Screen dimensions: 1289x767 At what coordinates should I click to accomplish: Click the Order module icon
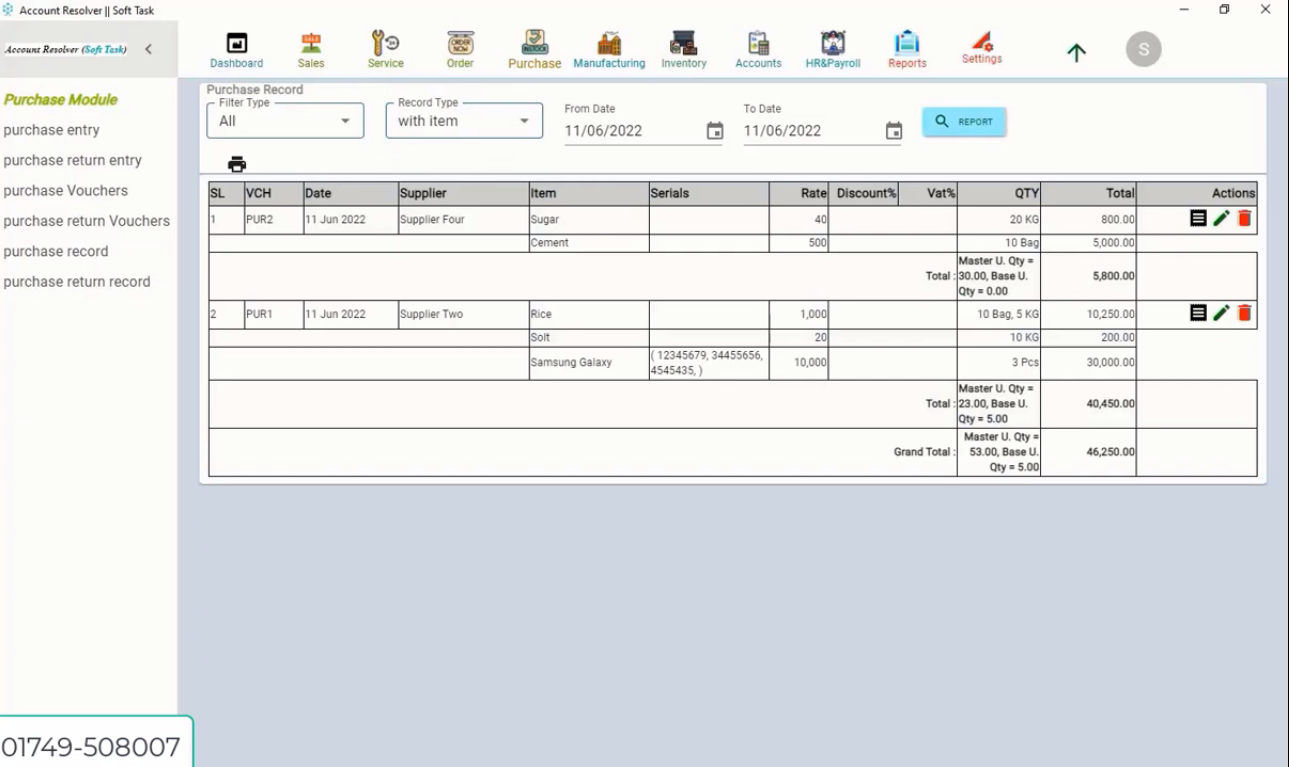(x=459, y=48)
